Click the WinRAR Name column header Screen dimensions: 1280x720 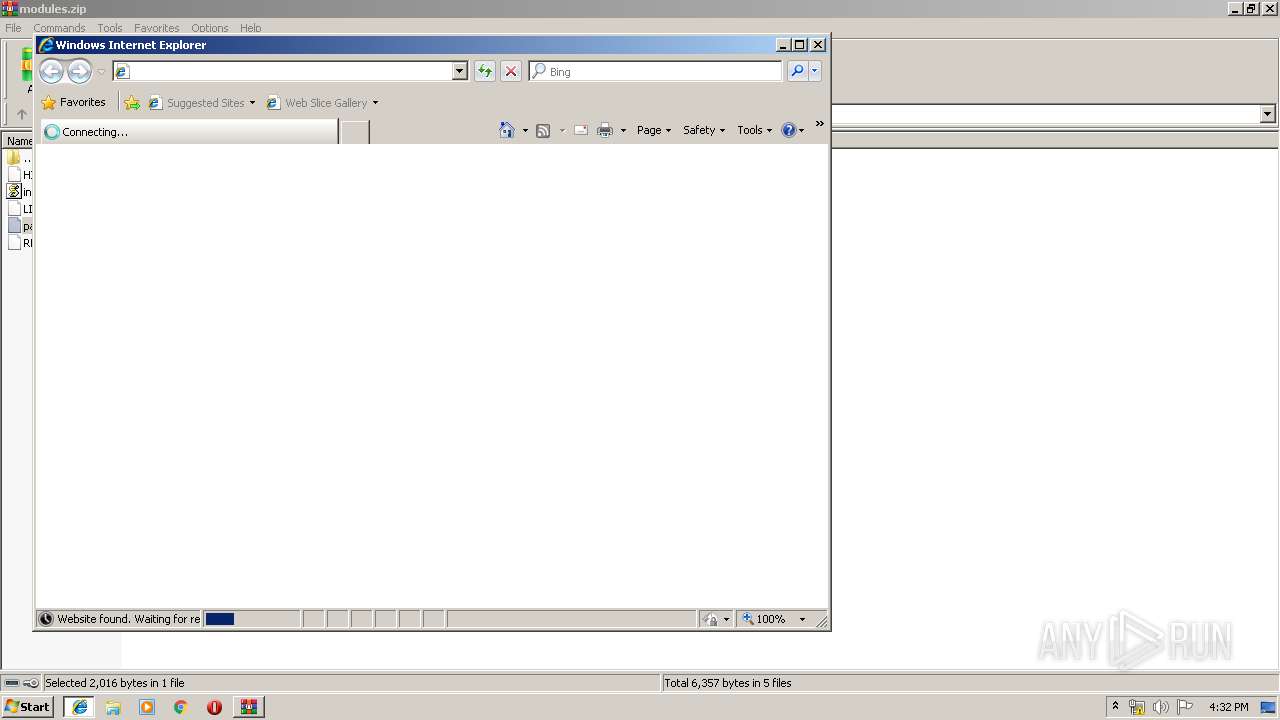pos(19,141)
